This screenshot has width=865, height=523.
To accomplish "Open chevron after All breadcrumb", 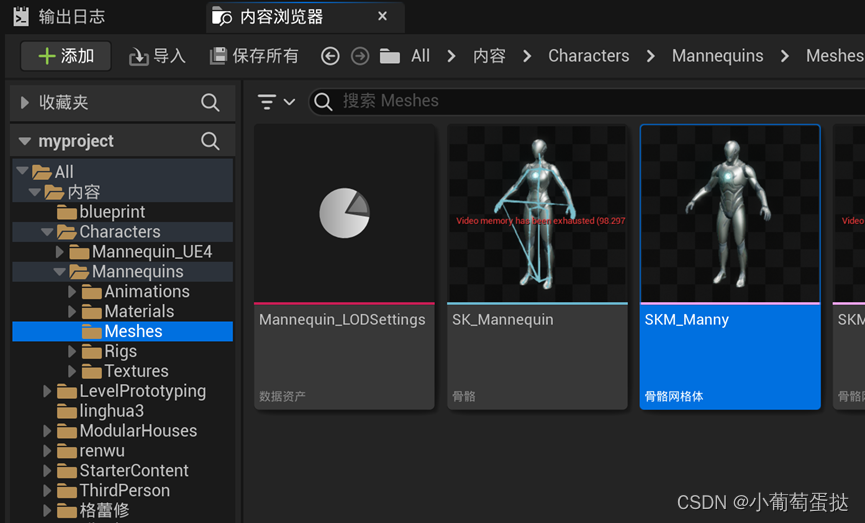I will point(451,56).
